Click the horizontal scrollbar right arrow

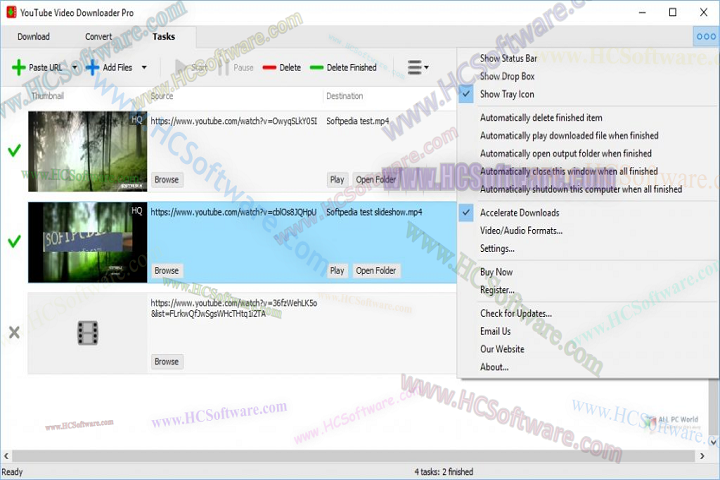[702, 456]
